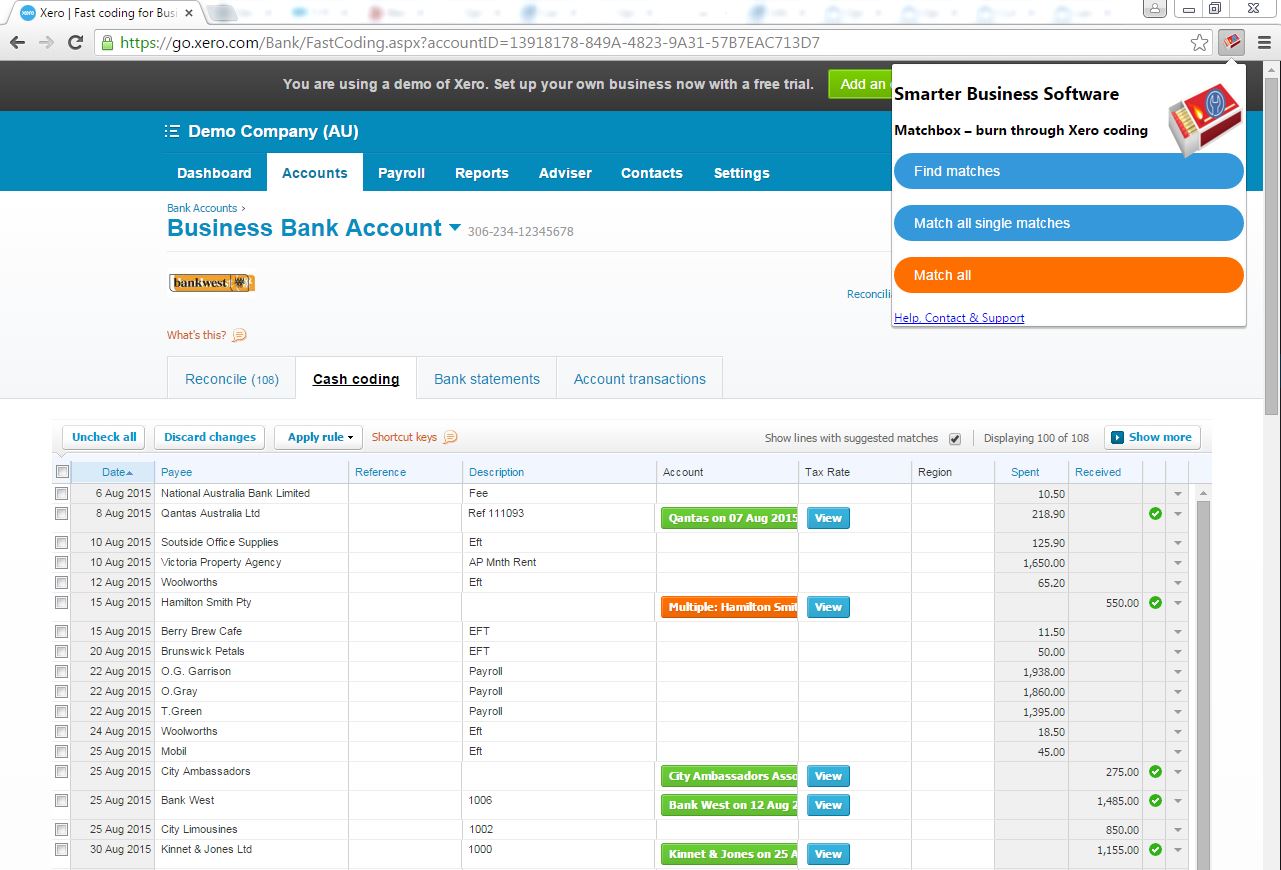Open the row menu arrow for Brunswick Petals

[1177, 652]
